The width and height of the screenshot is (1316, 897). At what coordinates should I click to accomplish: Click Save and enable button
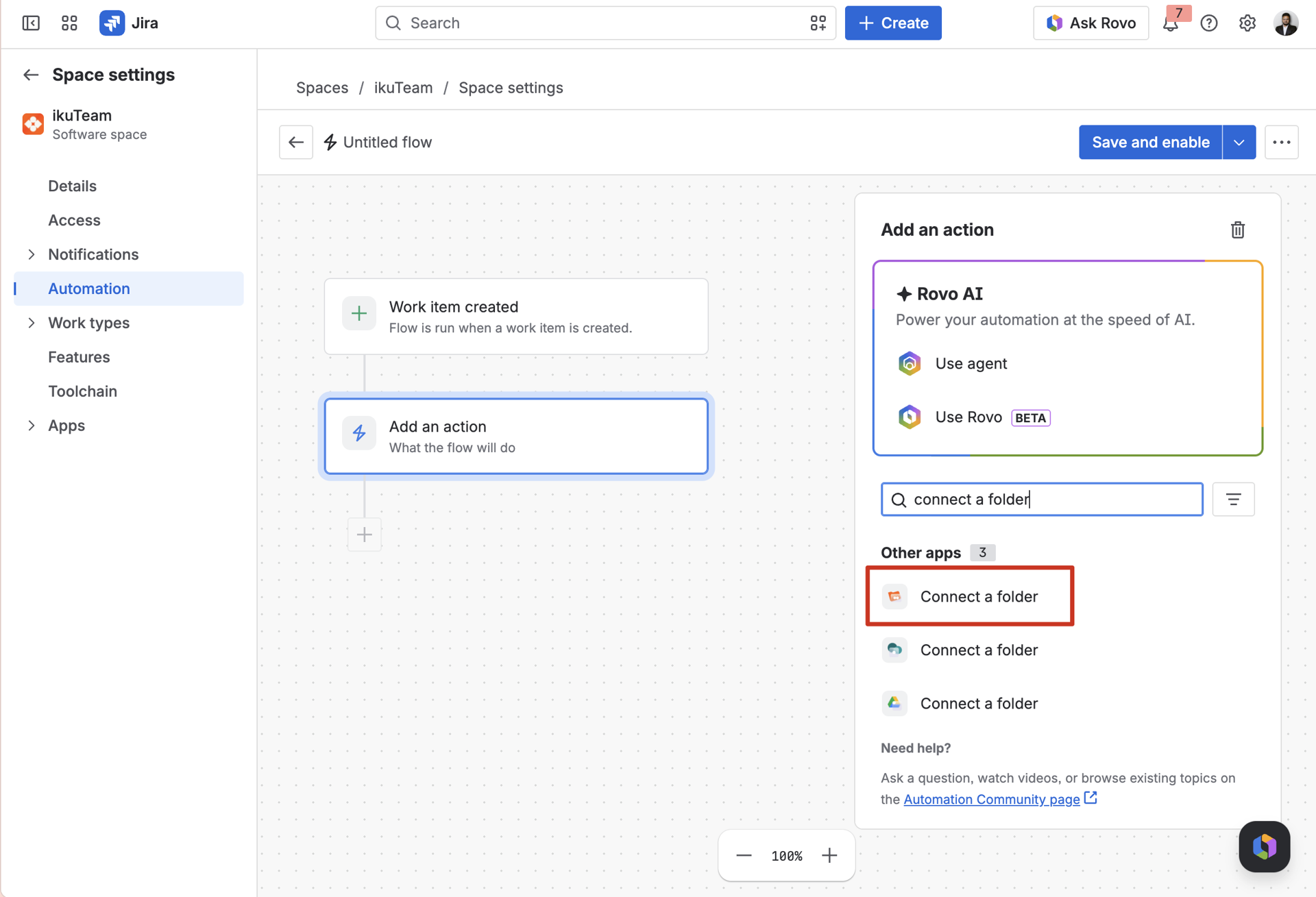(1150, 143)
